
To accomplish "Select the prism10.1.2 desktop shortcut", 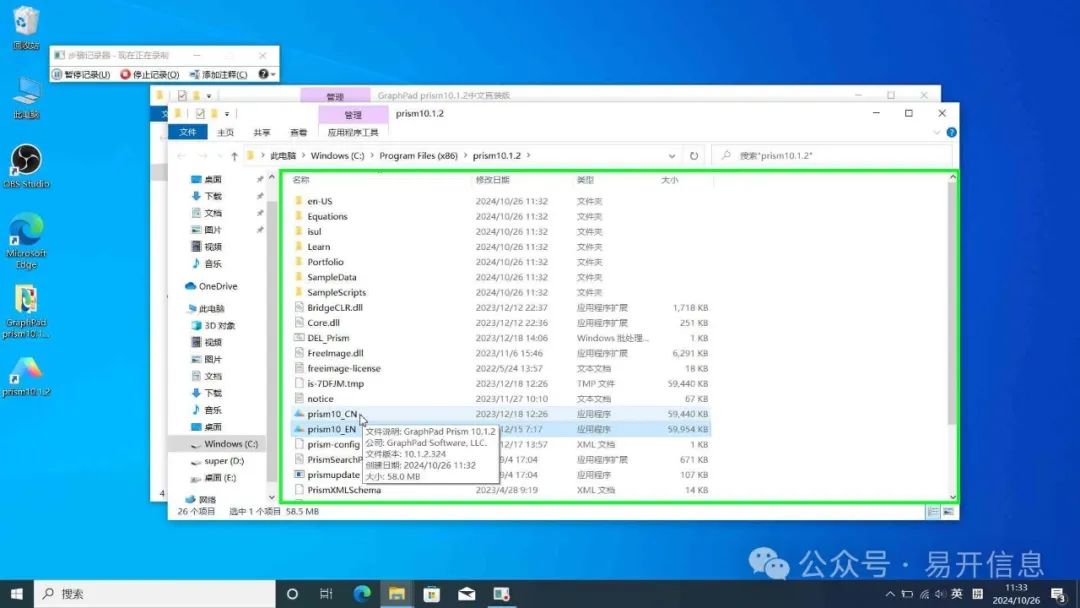I will 26,377.
